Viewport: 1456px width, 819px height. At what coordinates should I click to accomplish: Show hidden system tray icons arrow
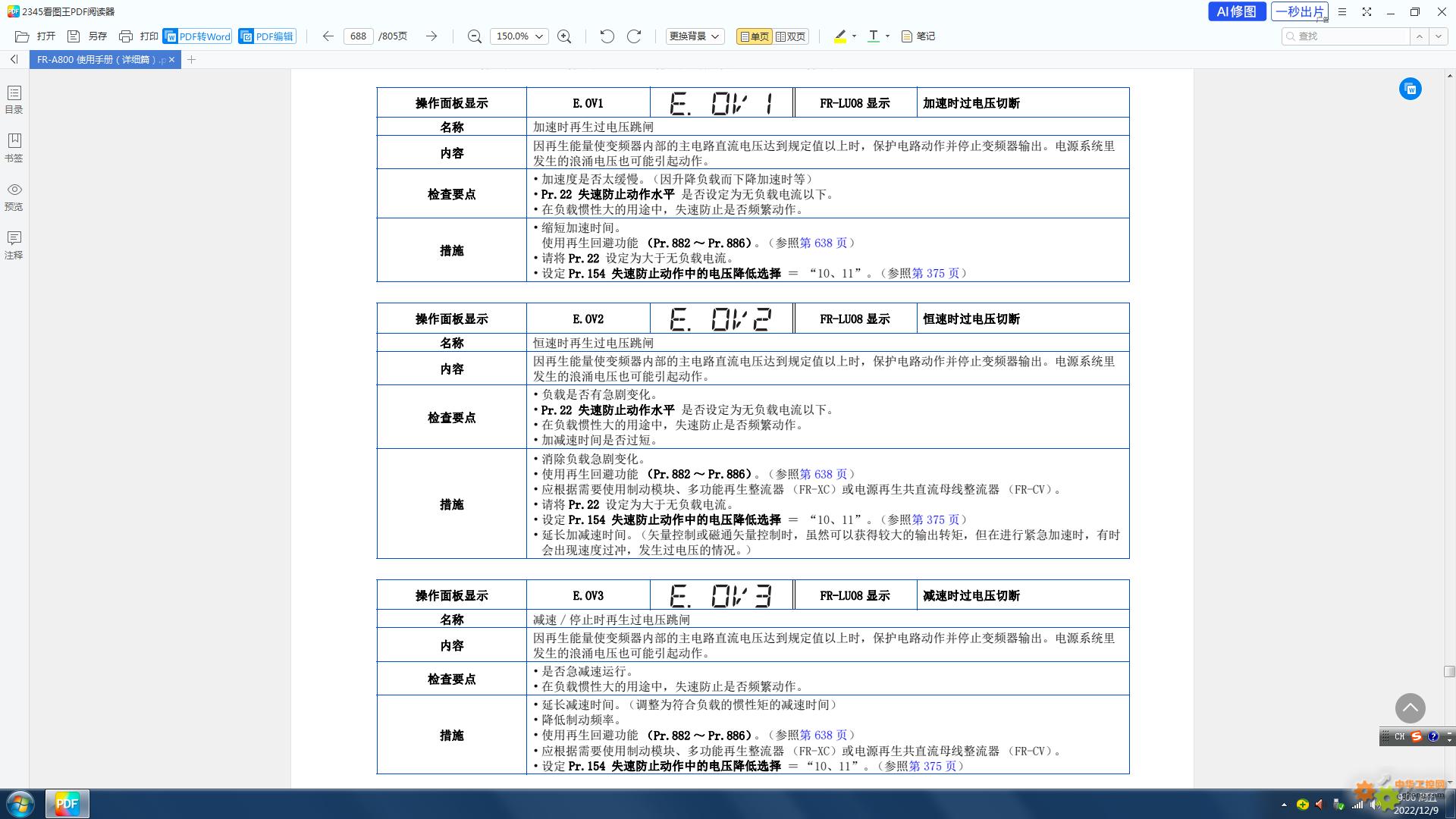point(1284,805)
